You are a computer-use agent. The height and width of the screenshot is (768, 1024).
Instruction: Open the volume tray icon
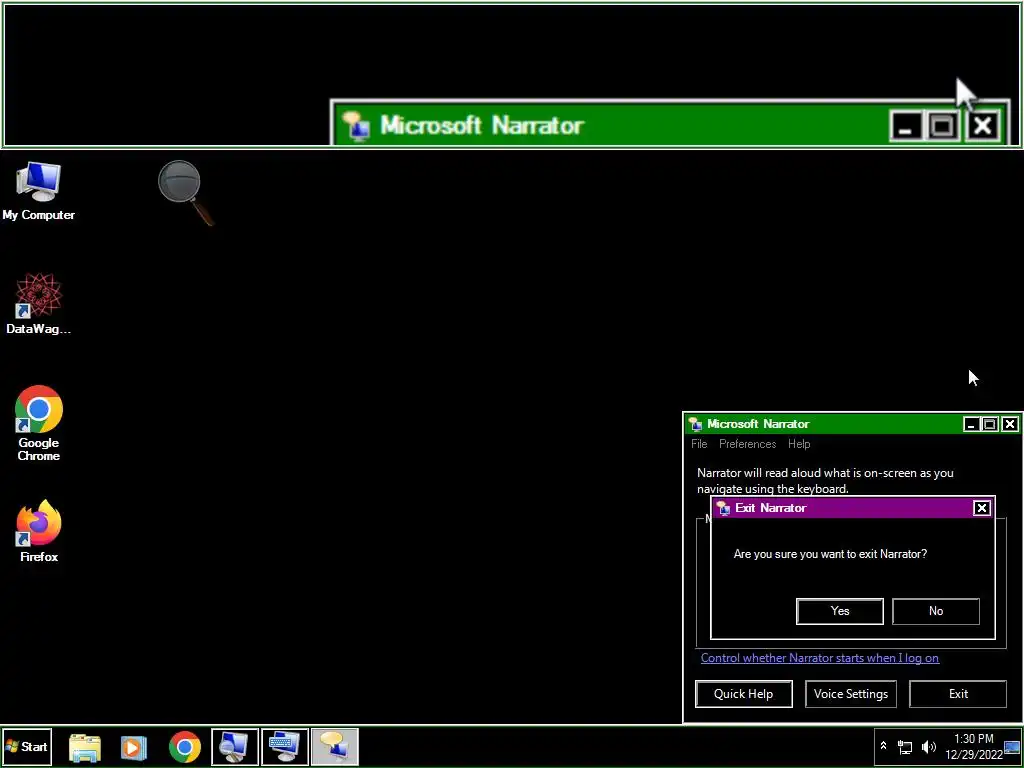point(928,747)
